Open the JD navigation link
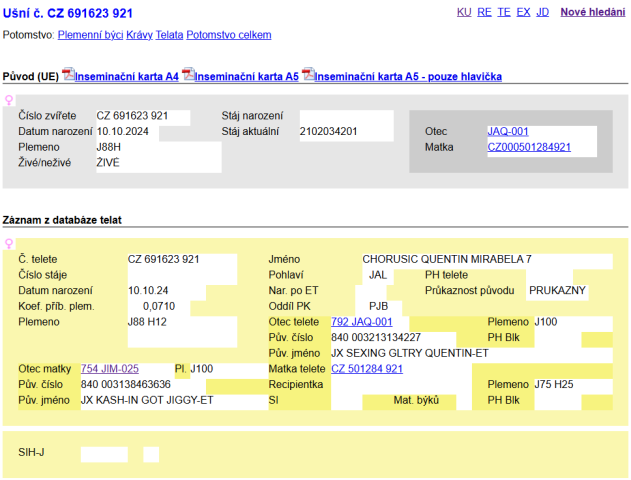Viewport: 631px width, 480px height. pyautogui.click(x=542, y=12)
